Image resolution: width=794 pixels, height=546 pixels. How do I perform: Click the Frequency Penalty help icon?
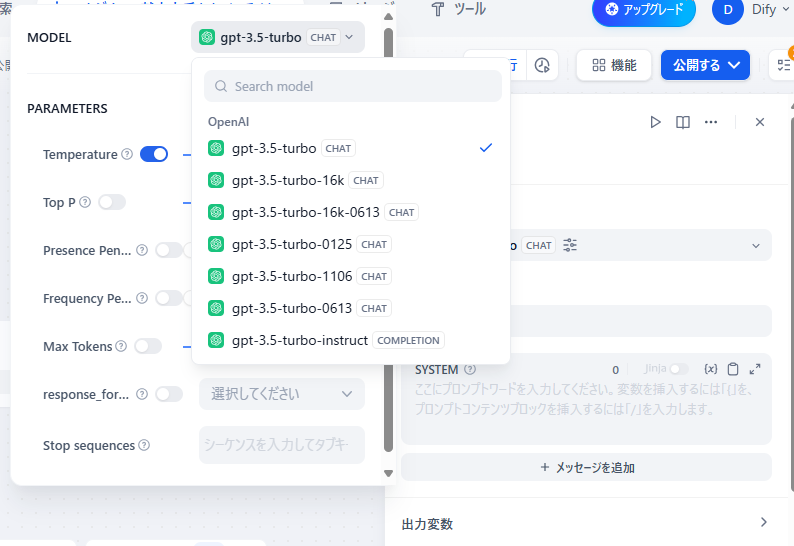(x=142, y=298)
